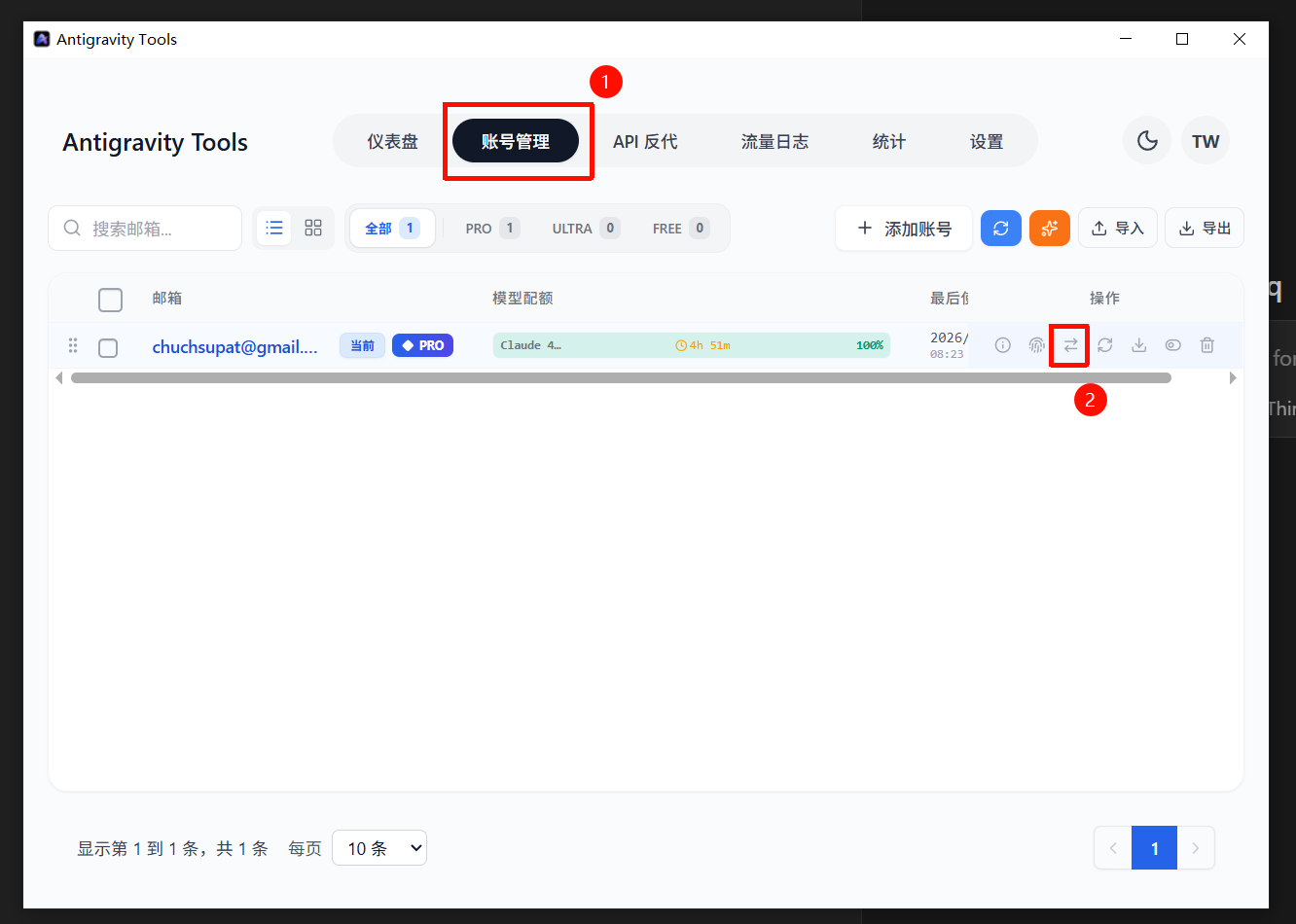The image size is (1296, 924).
Task: Open the TW language selector
Action: point(1206,141)
